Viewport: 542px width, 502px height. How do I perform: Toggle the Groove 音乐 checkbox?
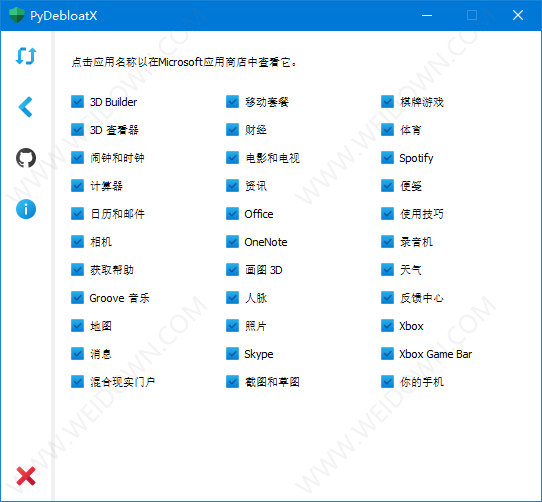77,298
